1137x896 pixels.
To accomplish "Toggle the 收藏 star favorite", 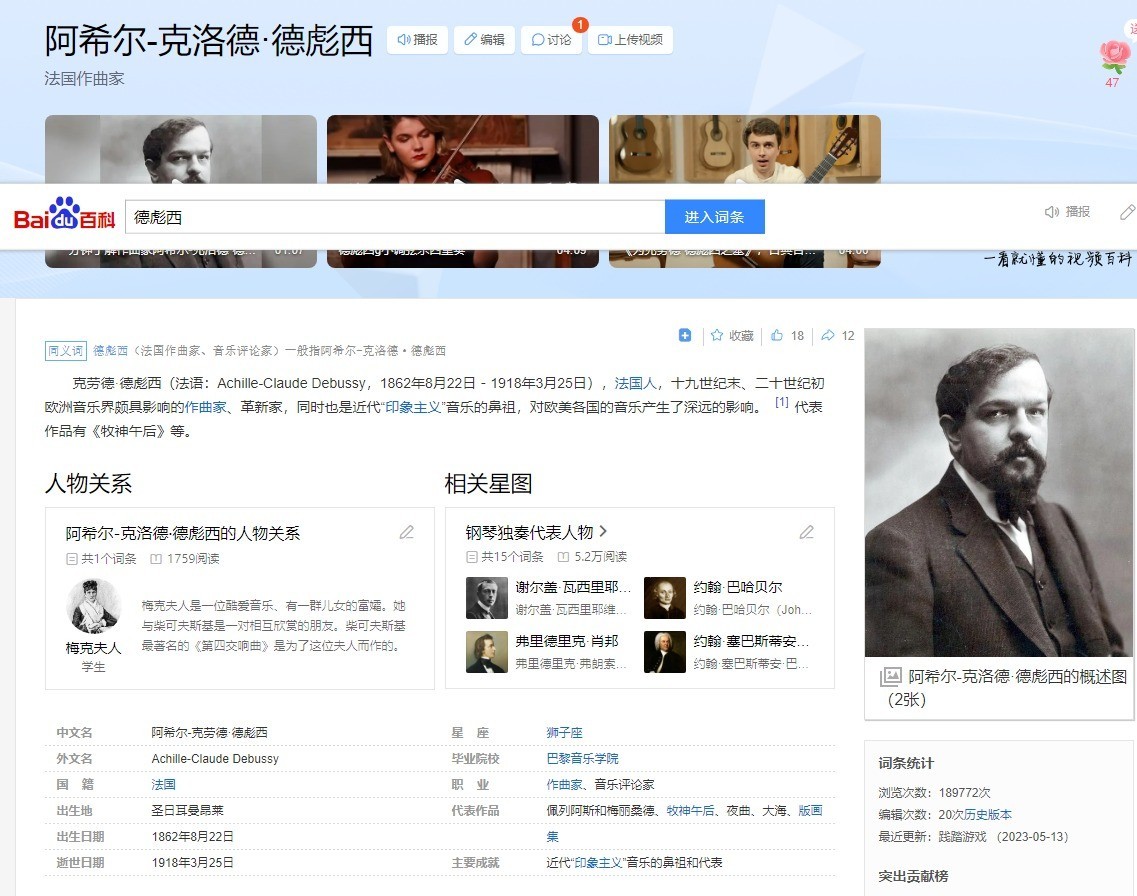I will point(732,336).
